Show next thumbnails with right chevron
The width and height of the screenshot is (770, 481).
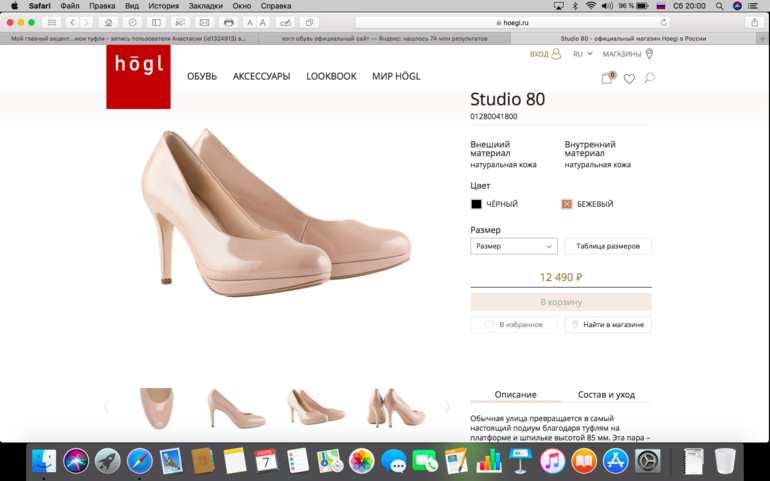pyautogui.click(x=447, y=407)
